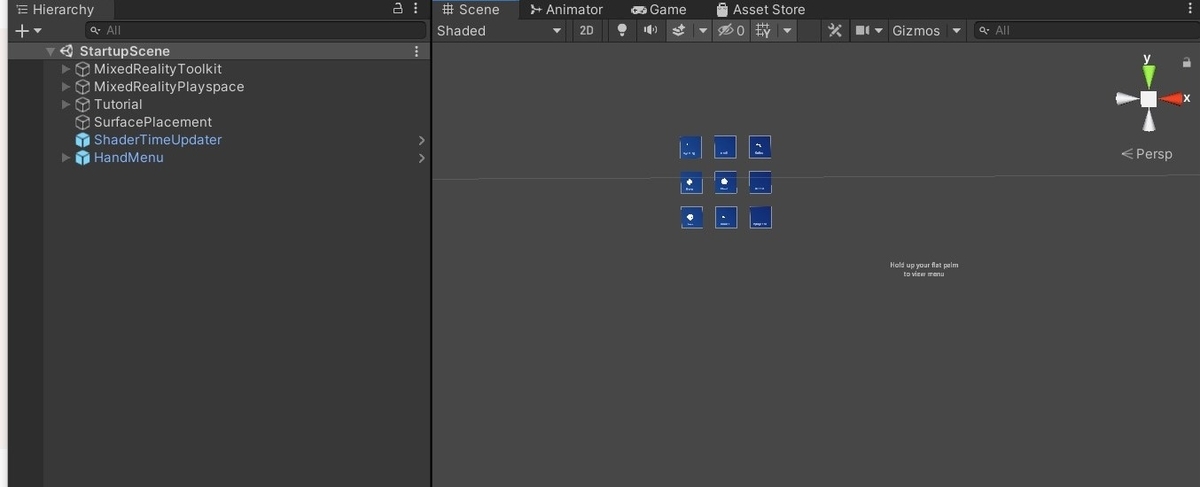The image size is (1200, 487).
Task: Toggle 2D scene view mode
Action: 586,31
